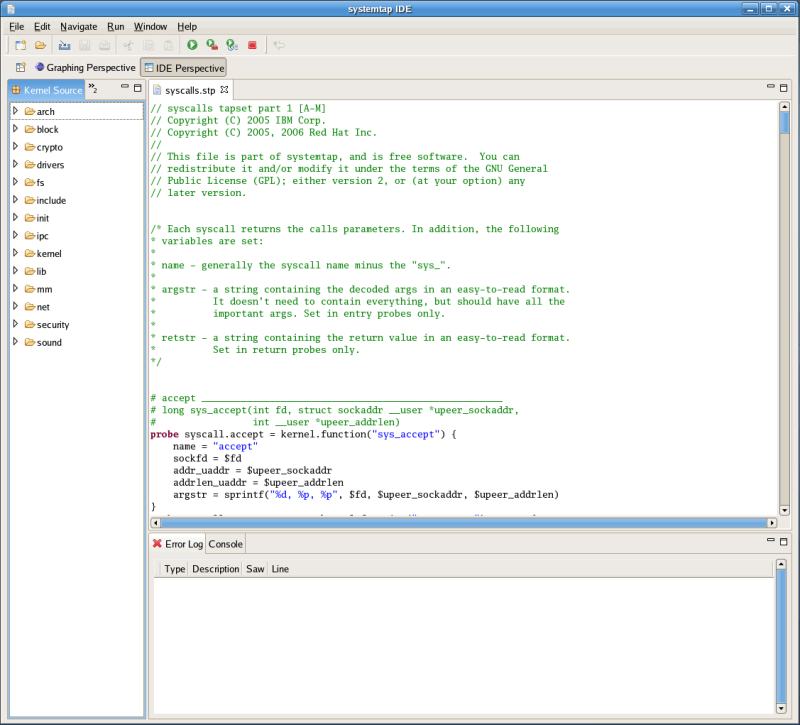
Task: Expand the drivers folder tree node
Action: pos(16,164)
